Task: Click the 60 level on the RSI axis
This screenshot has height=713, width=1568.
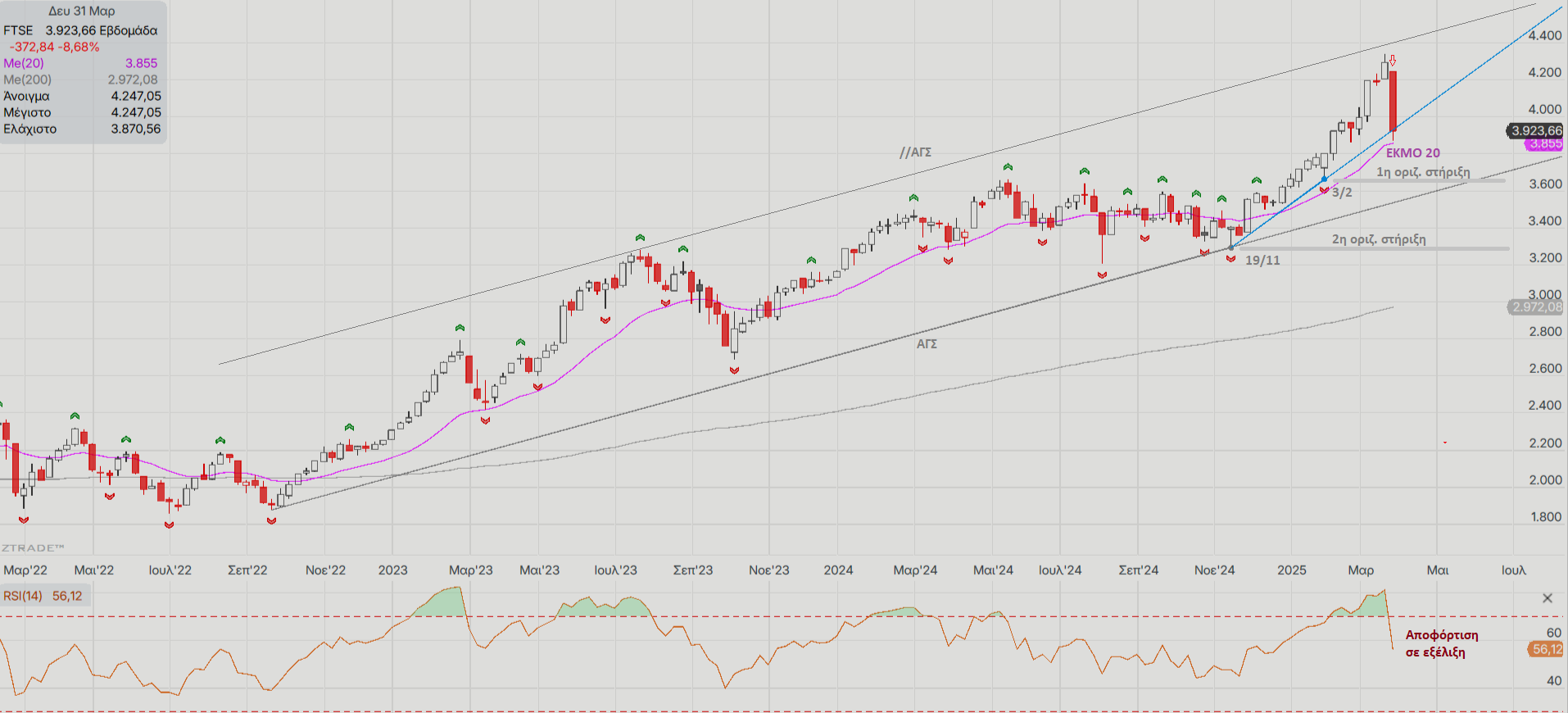Action: 1554,633
